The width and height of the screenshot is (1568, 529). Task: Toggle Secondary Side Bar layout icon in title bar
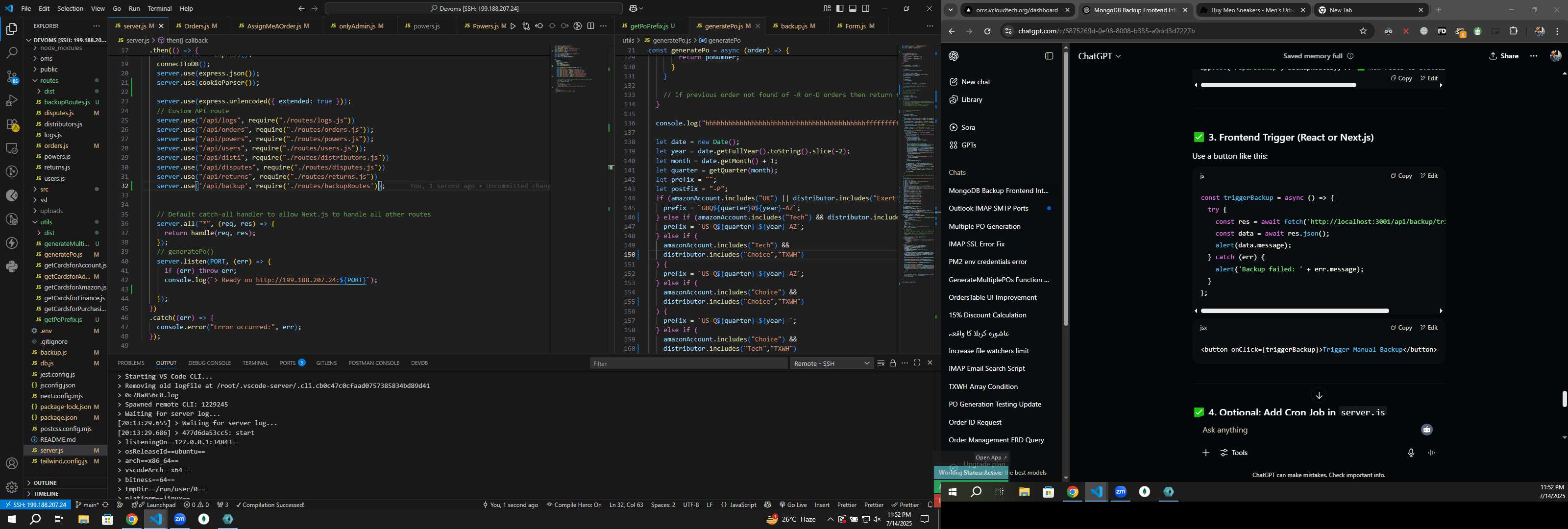click(866, 8)
